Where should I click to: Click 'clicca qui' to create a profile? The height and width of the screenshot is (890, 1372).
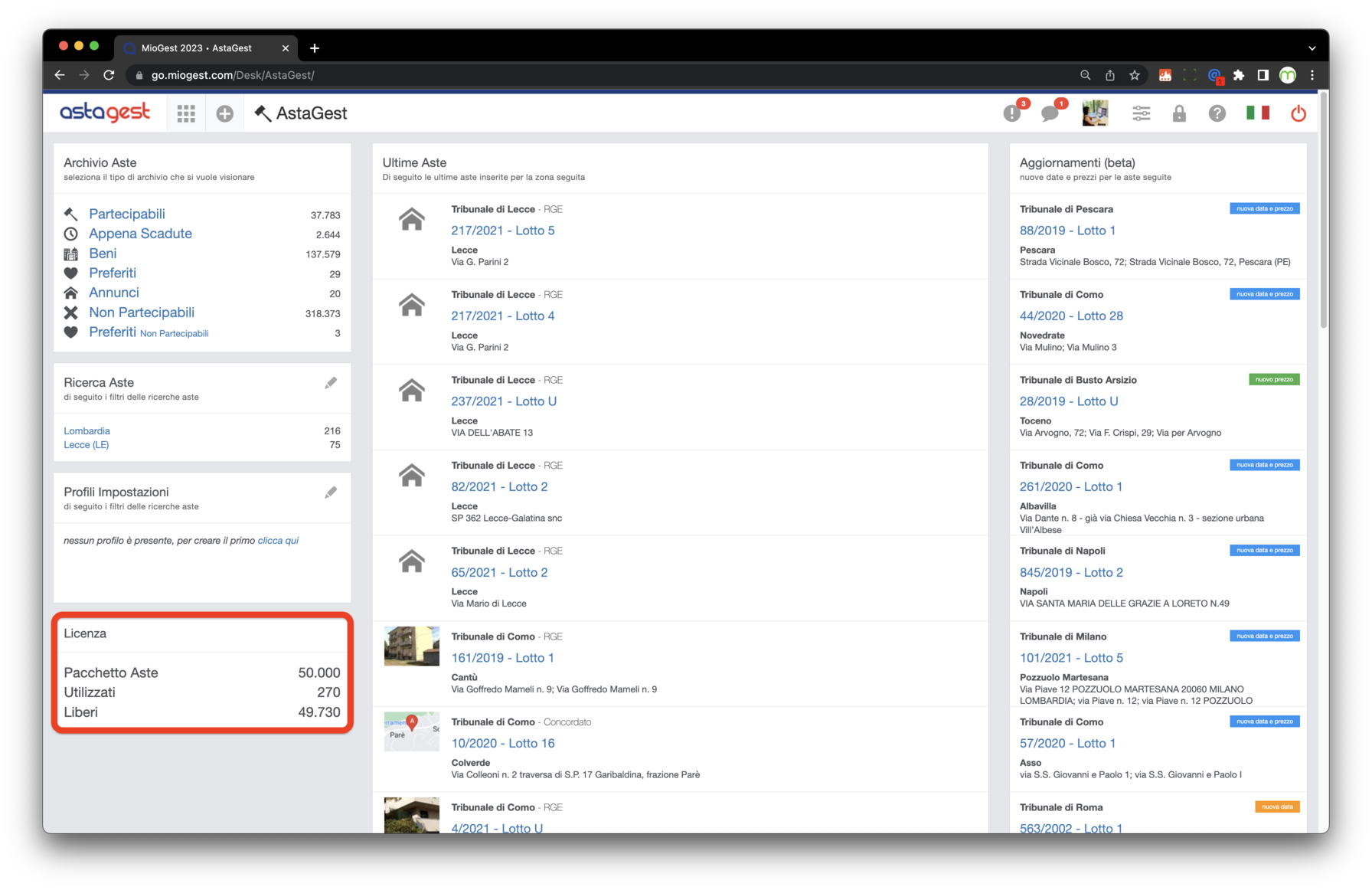pos(278,541)
